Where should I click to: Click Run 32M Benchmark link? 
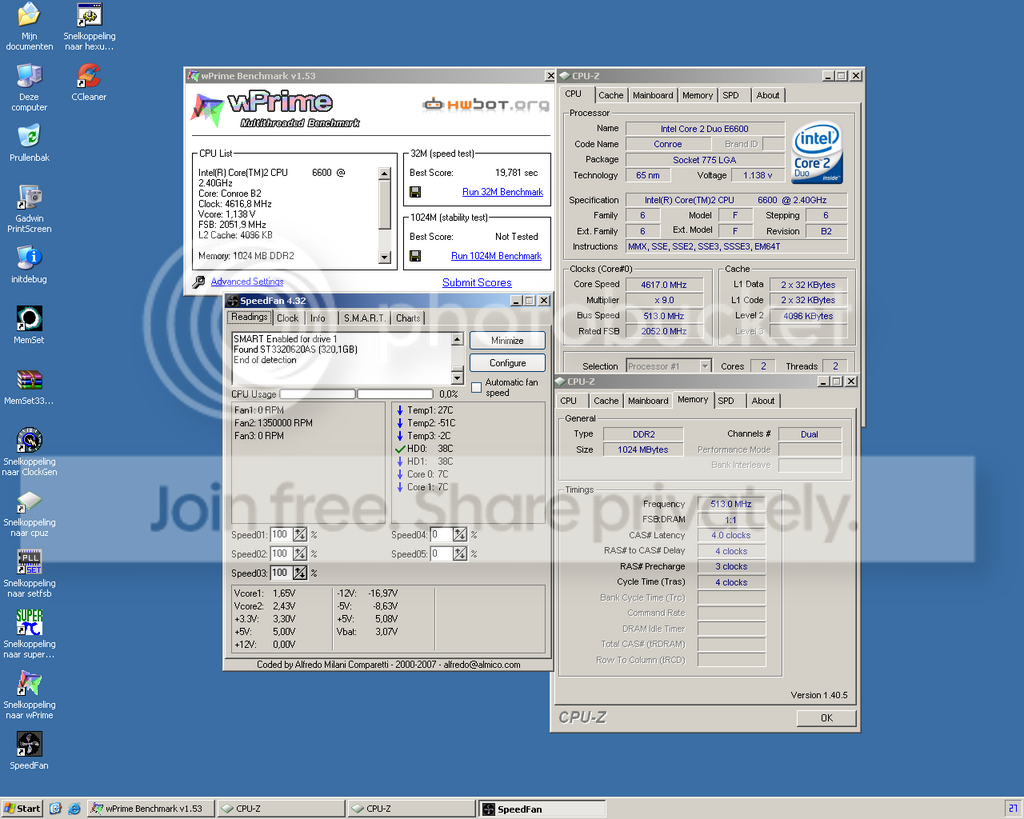click(x=502, y=192)
